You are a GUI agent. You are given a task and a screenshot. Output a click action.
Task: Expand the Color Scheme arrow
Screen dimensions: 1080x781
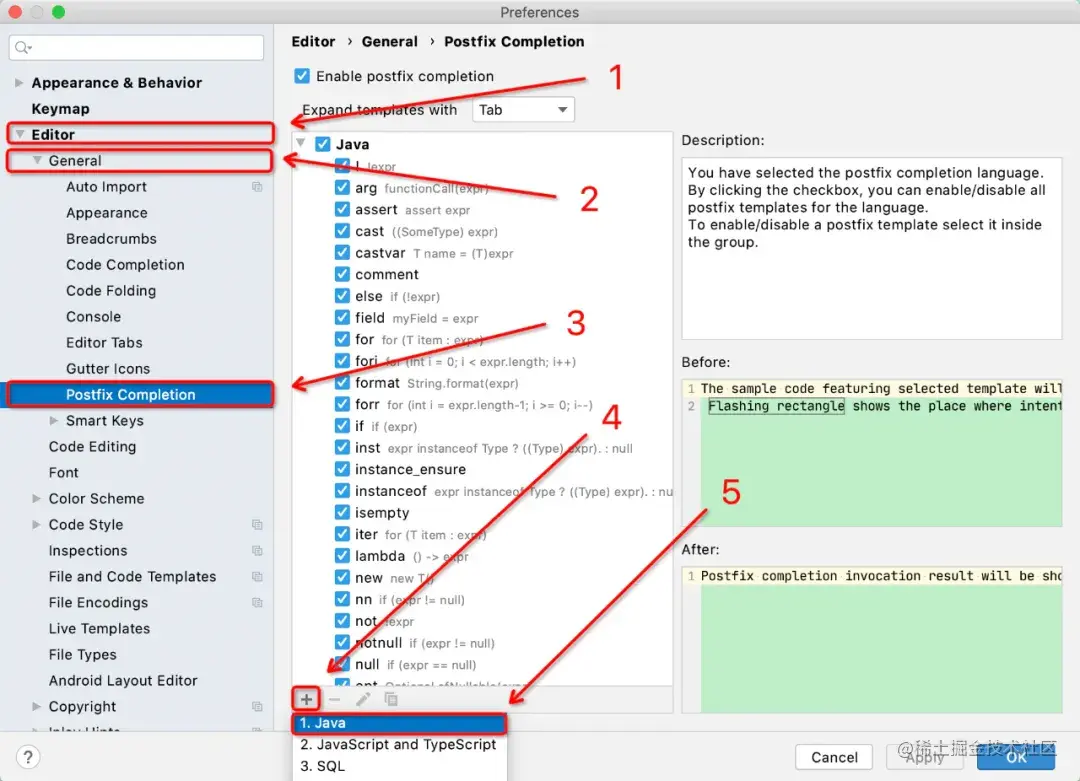[x=37, y=498]
